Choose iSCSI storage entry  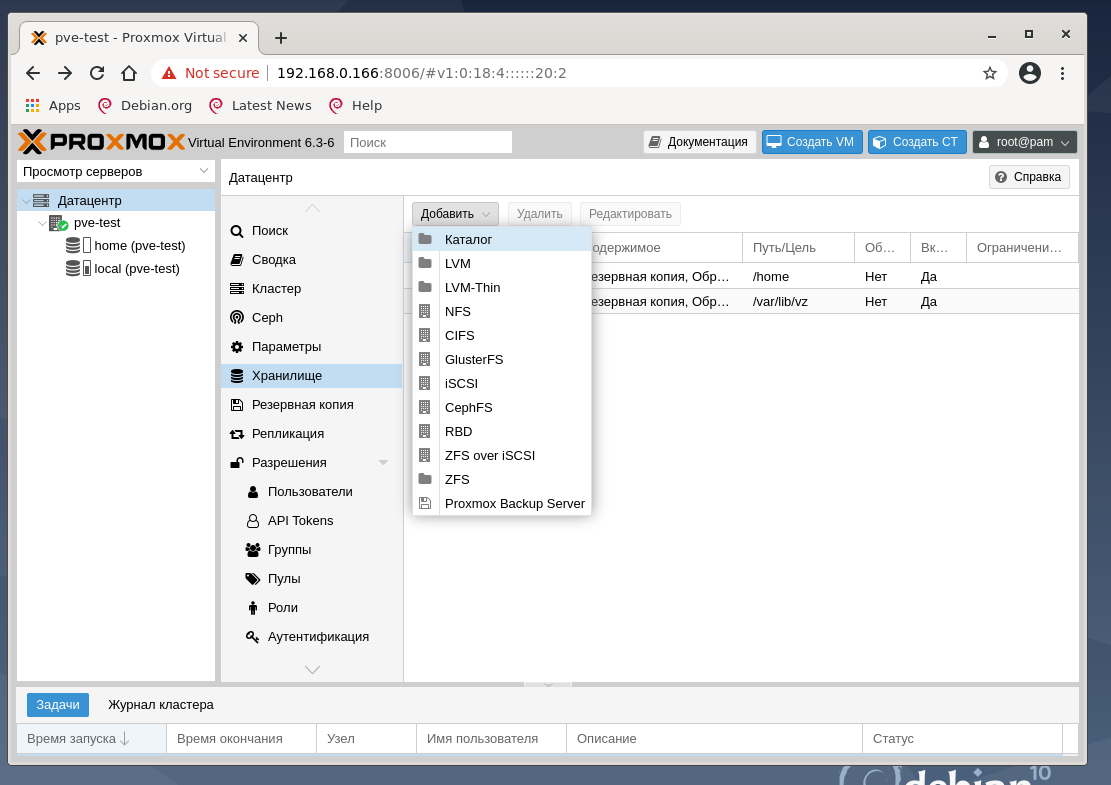pyautogui.click(x=502, y=384)
